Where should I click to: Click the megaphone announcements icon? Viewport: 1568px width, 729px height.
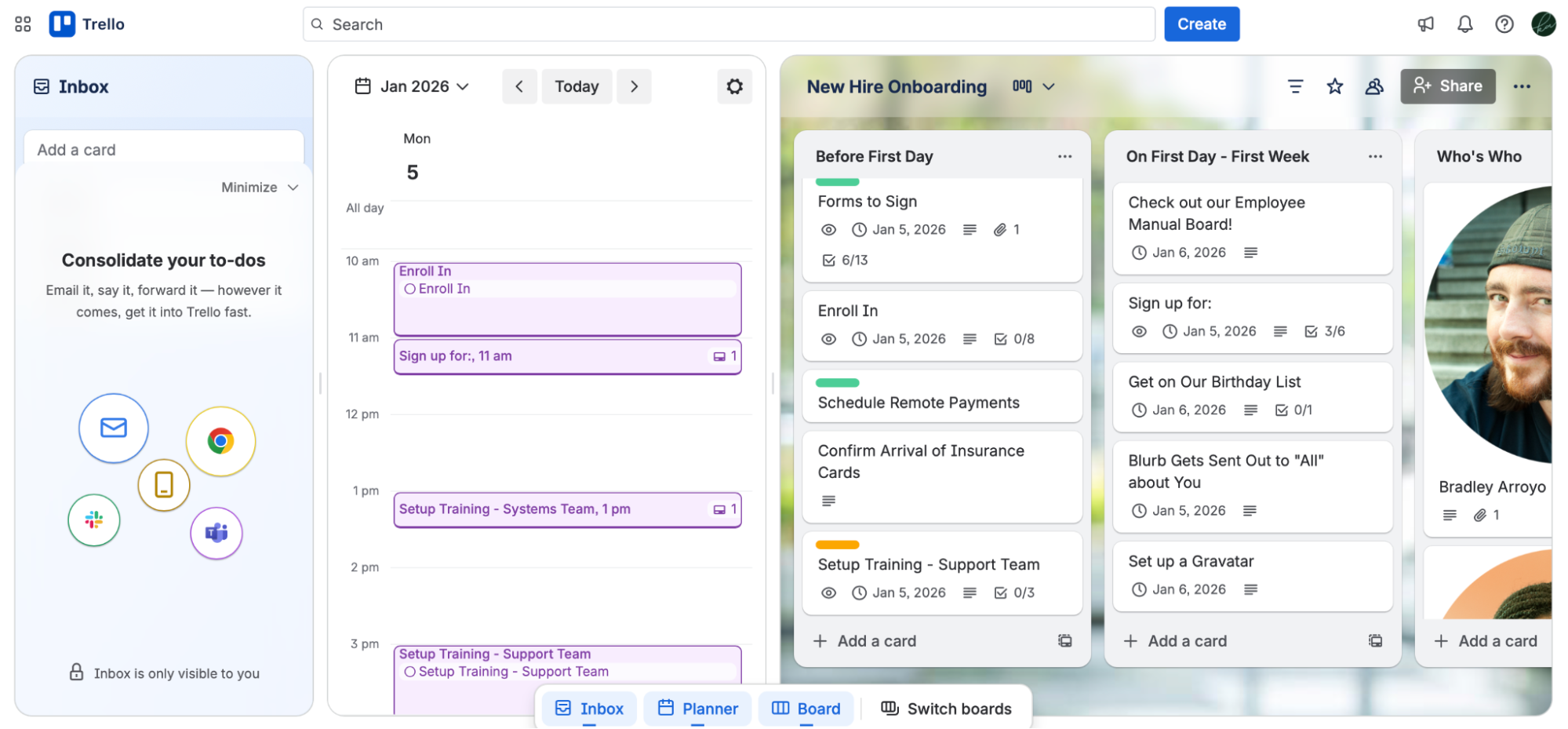pyautogui.click(x=1424, y=24)
